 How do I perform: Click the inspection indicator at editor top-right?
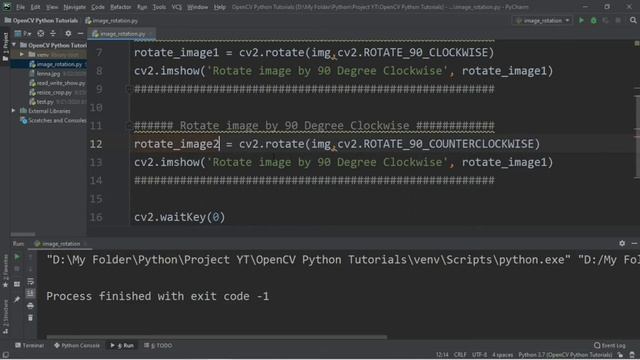coord(636,43)
